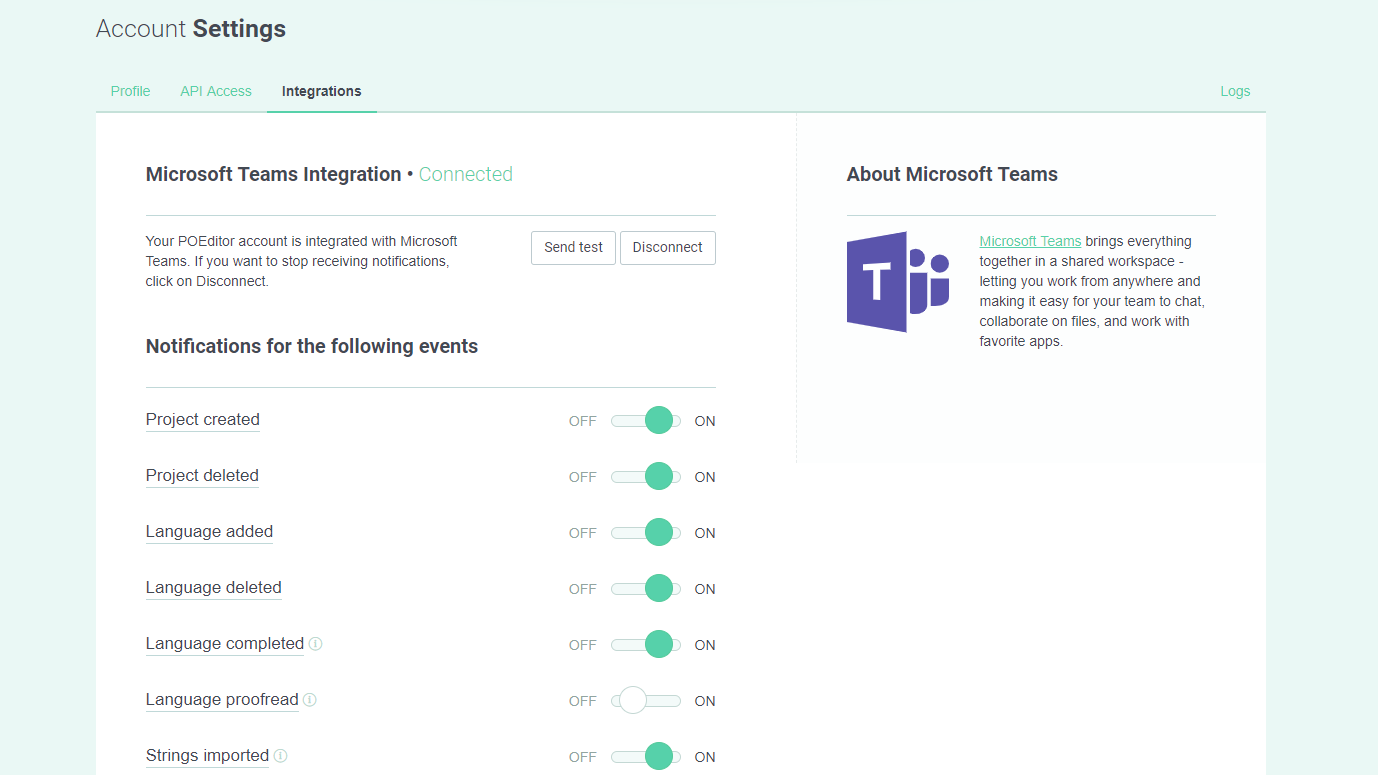Click the Language deleted event label

(x=214, y=588)
